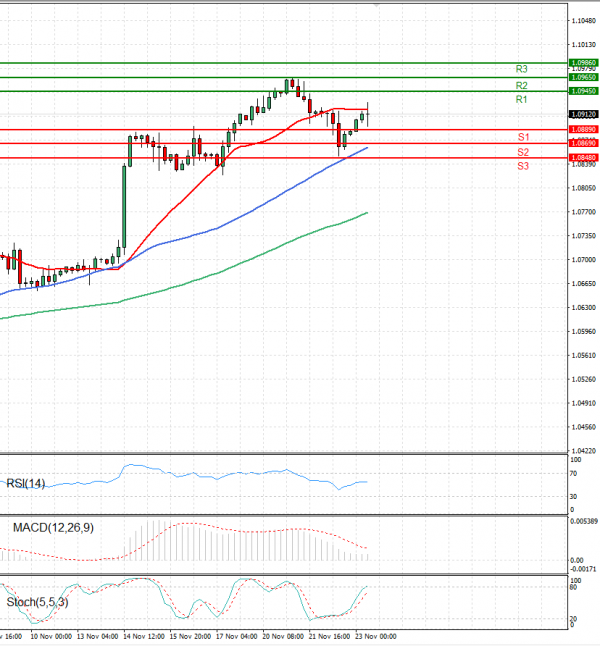Click the 1.05960 price axis value
600x646 pixels.
click(x=584, y=332)
